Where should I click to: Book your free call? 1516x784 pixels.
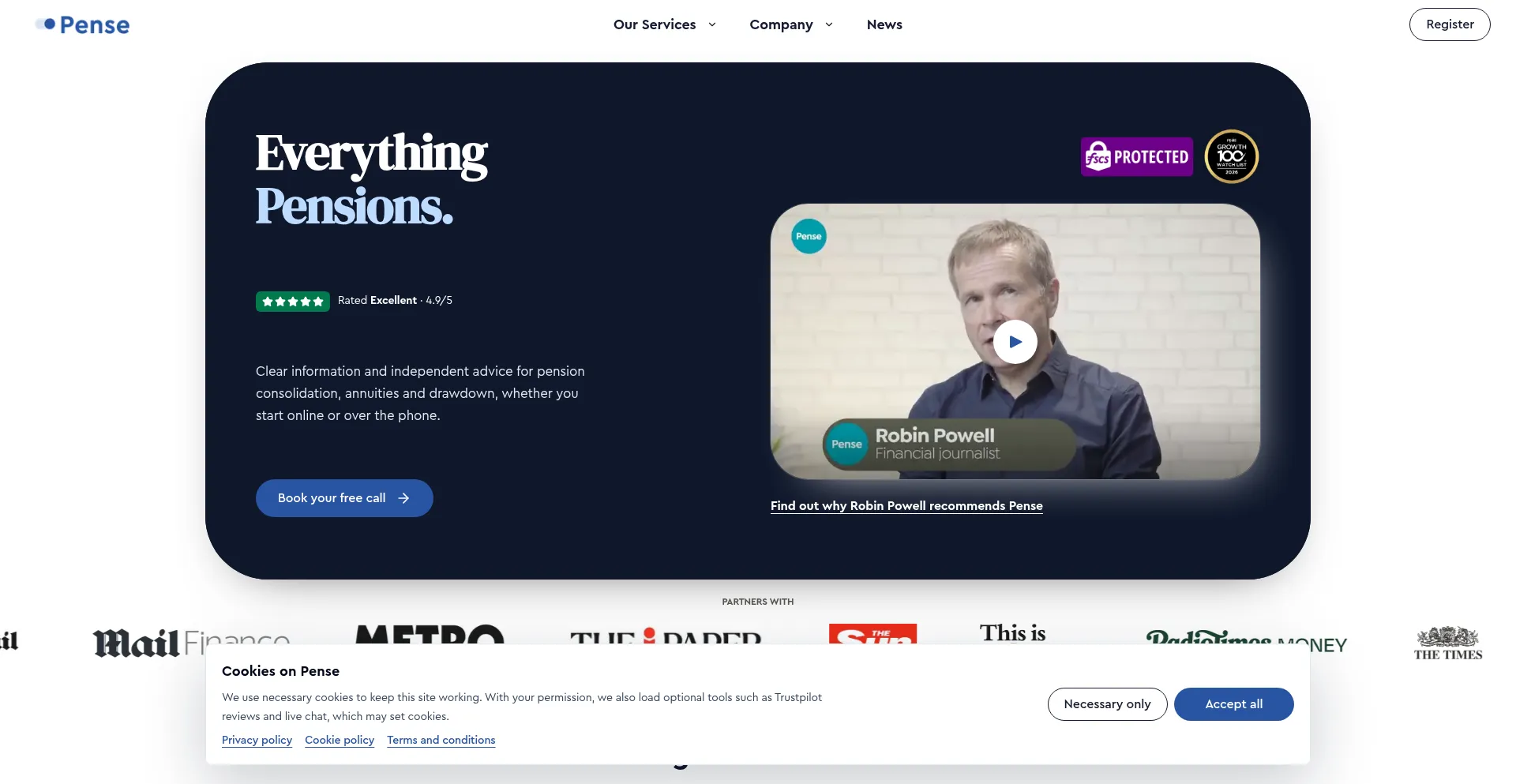[x=344, y=498]
